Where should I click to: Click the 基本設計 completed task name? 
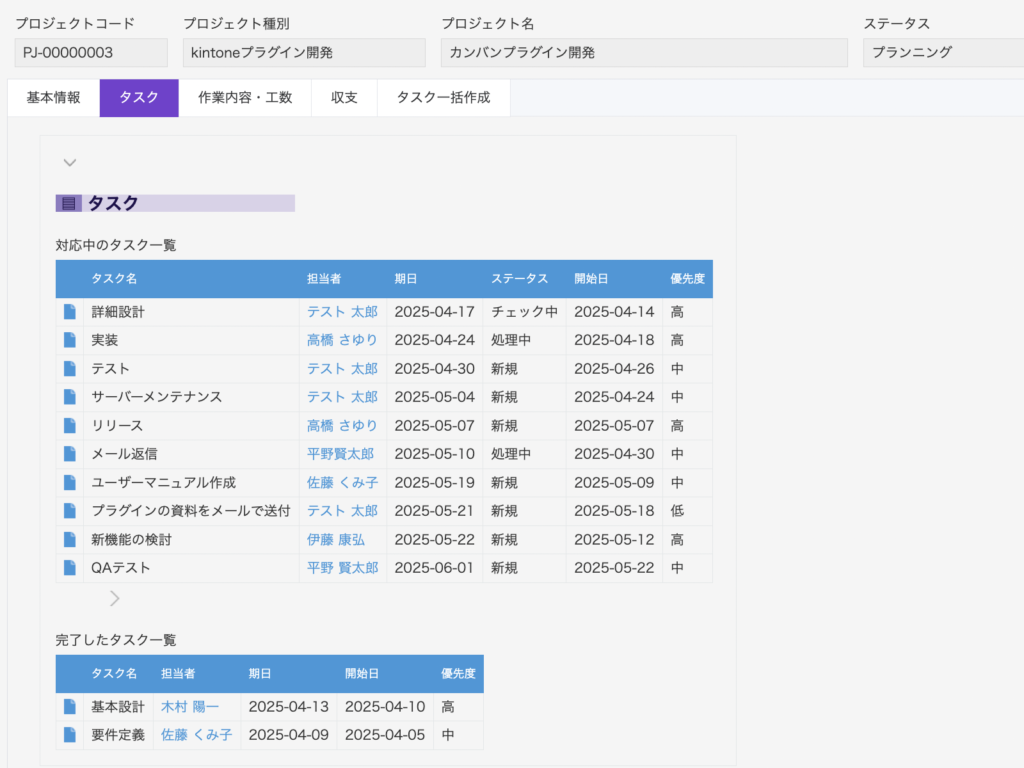(118, 706)
